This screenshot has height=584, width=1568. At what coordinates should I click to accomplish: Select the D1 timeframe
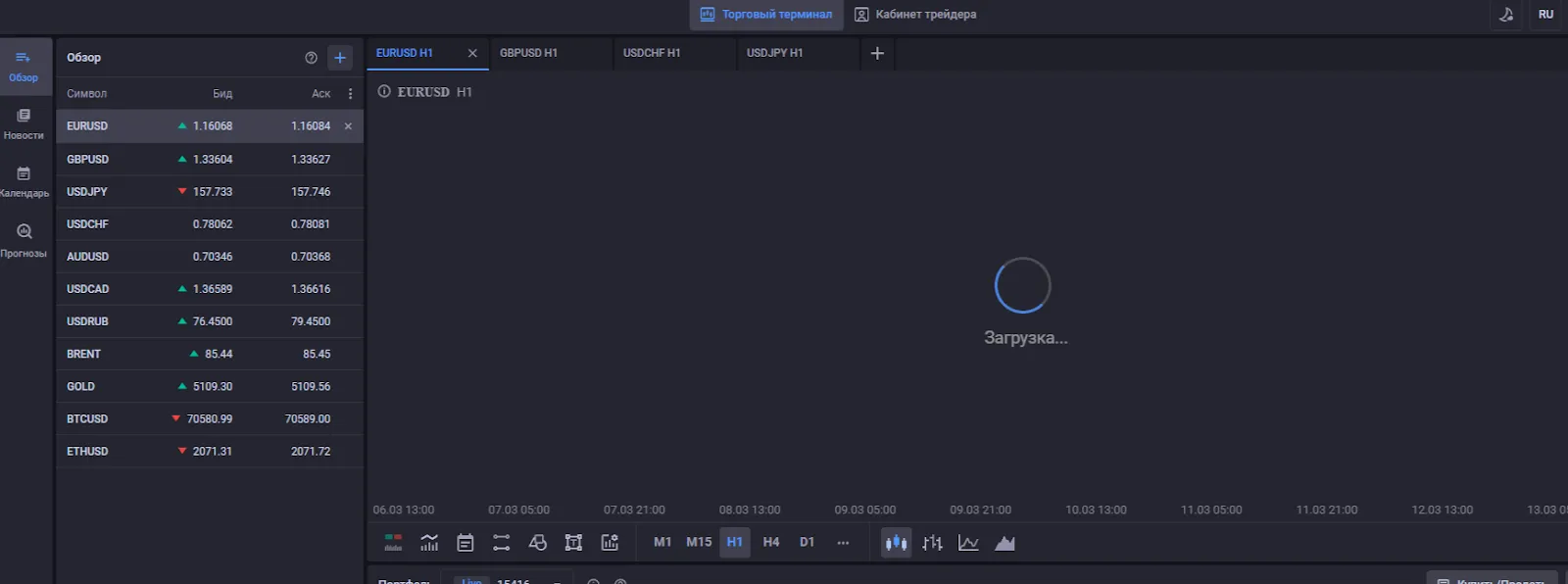click(807, 542)
